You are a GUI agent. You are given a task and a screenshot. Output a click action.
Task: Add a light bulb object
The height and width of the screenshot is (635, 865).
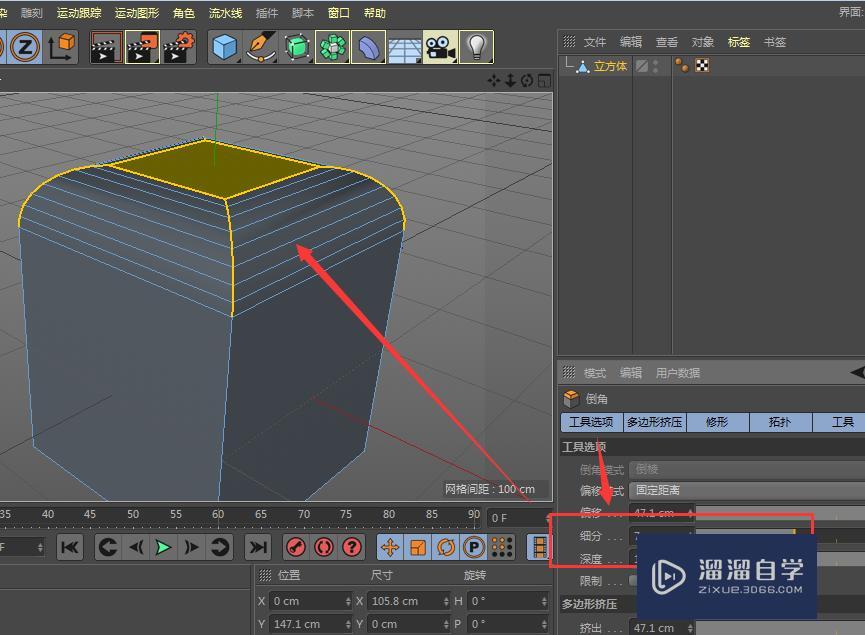point(476,47)
